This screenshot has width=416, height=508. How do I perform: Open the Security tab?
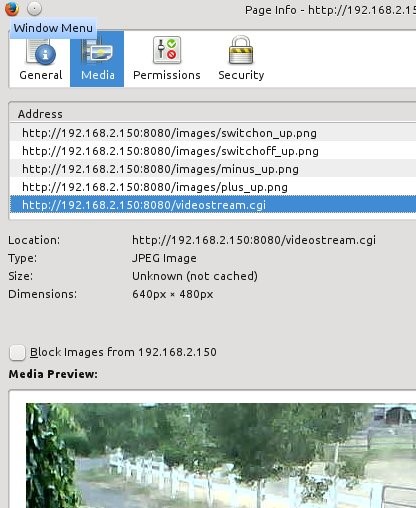pyautogui.click(x=241, y=59)
